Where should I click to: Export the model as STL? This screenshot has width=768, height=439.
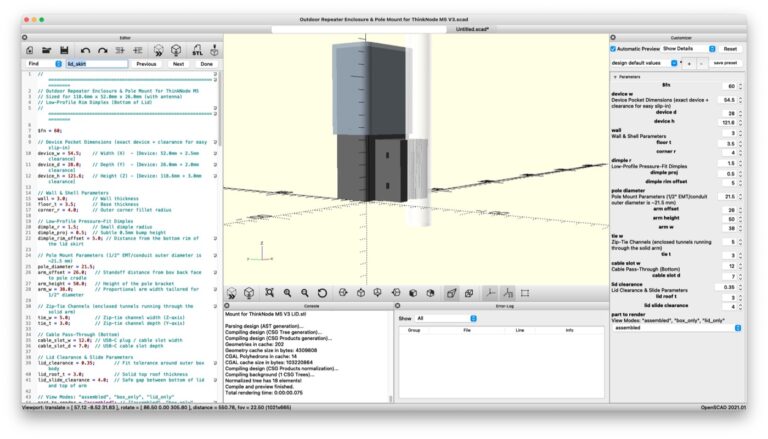pos(197,50)
